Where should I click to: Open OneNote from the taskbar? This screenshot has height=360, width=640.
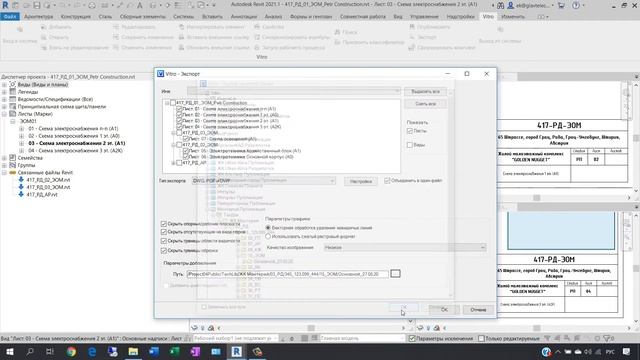tap(195, 351)
